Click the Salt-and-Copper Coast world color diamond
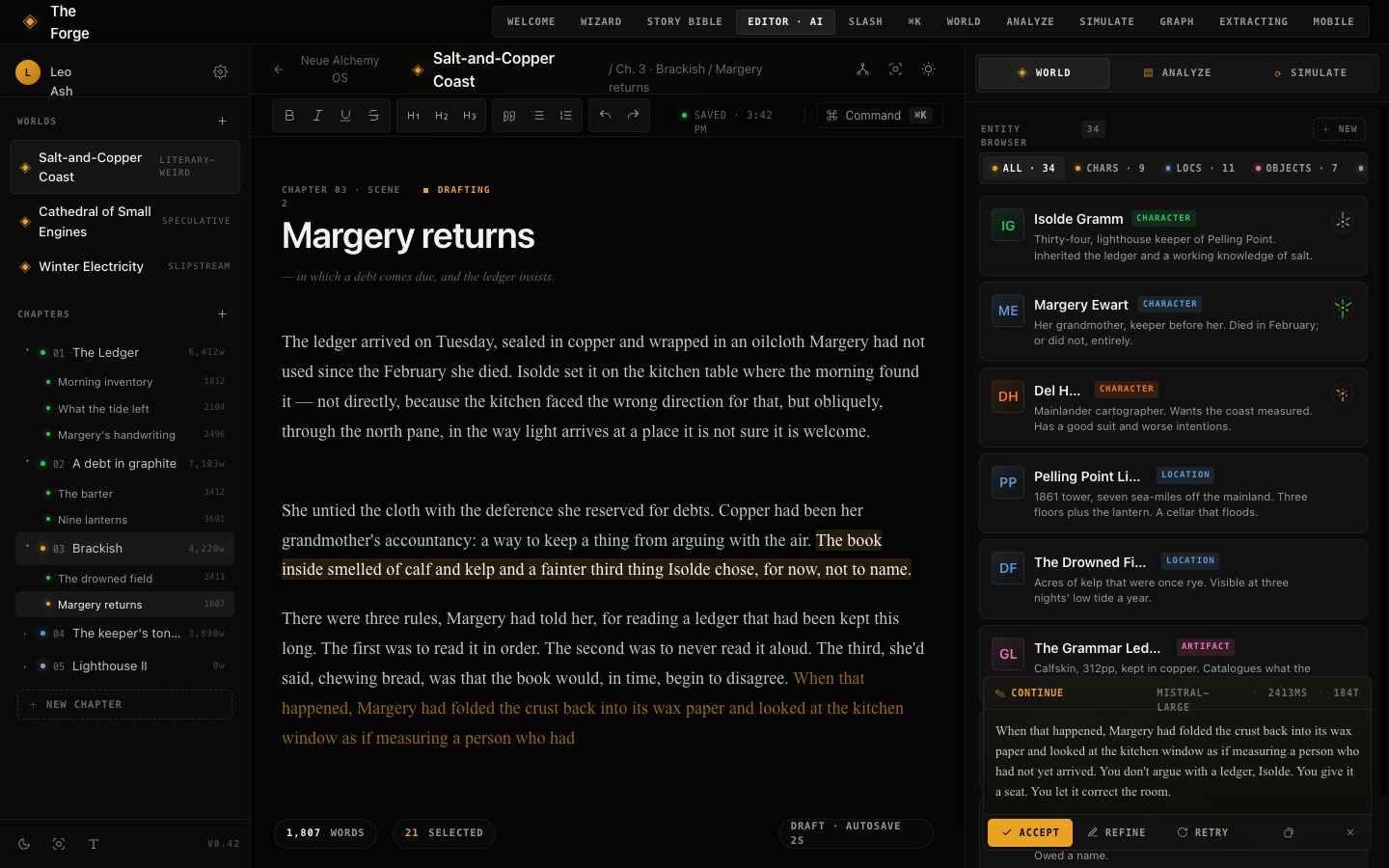This screenshot has height=868, width=1389. [26, 167]
